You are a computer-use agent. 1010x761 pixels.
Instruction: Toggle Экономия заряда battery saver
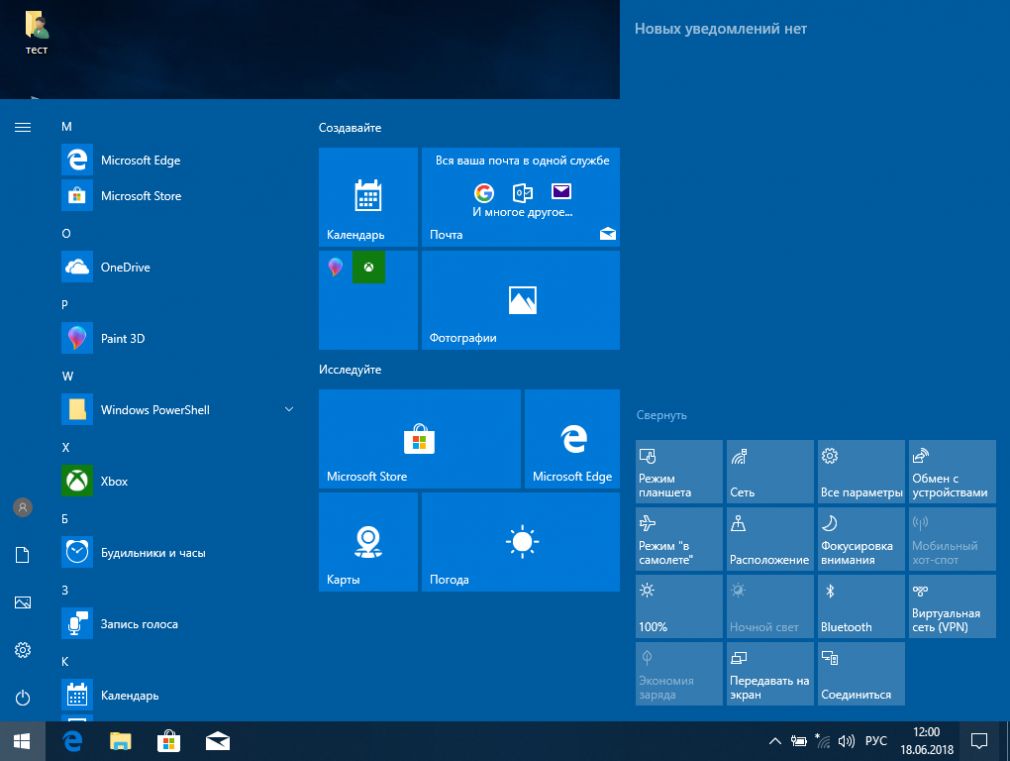[679, 673]
